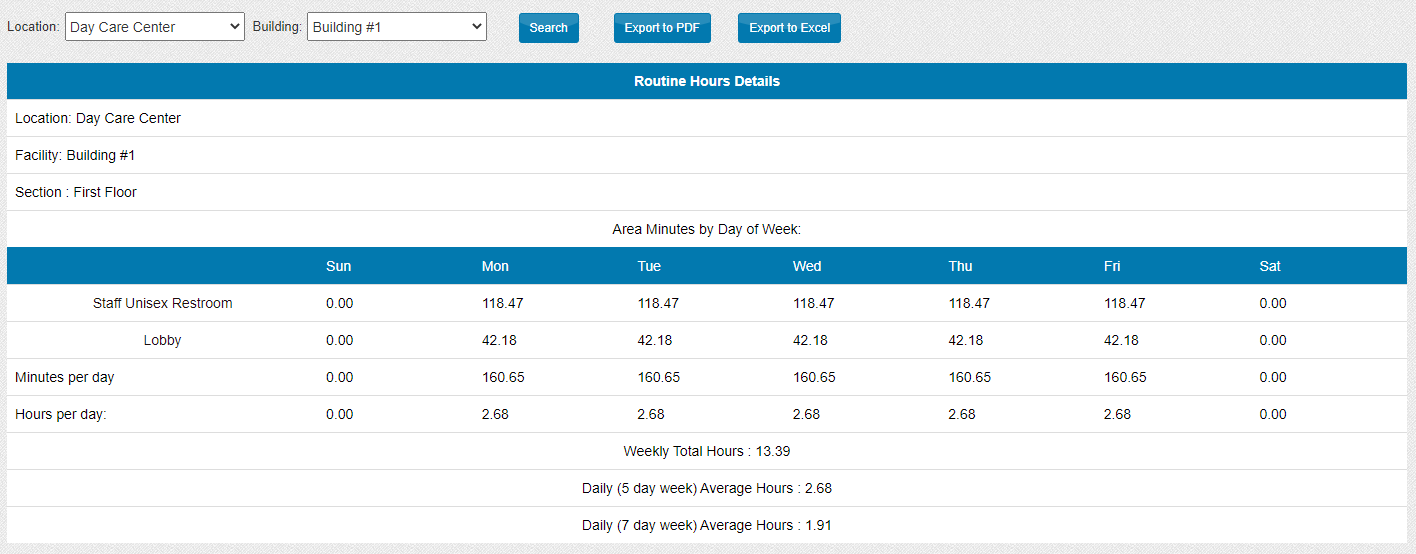
Task: Click the Section : First Floor row
Action: tap(76, 192)
